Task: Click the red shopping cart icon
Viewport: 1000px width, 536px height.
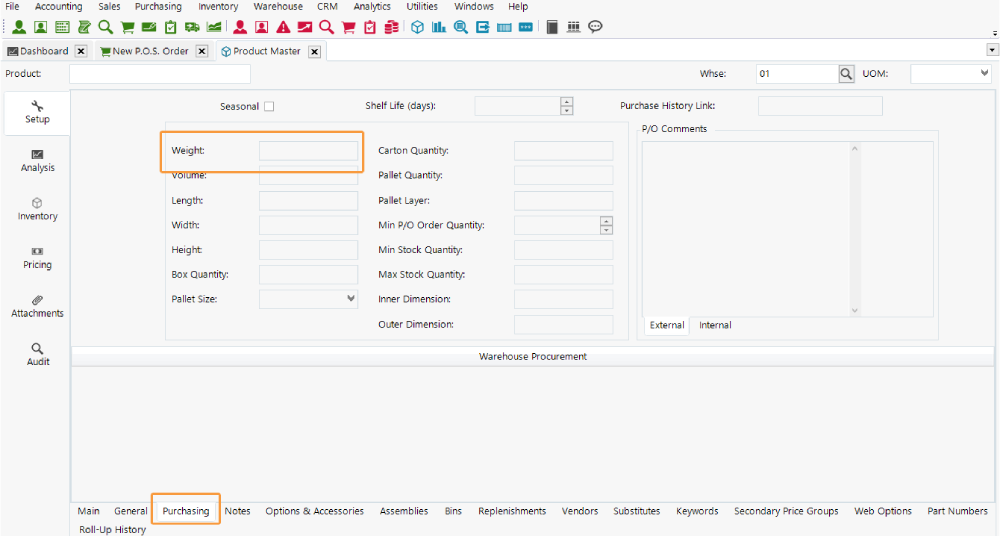Action: pyautogui.click(x=348, y=27)
